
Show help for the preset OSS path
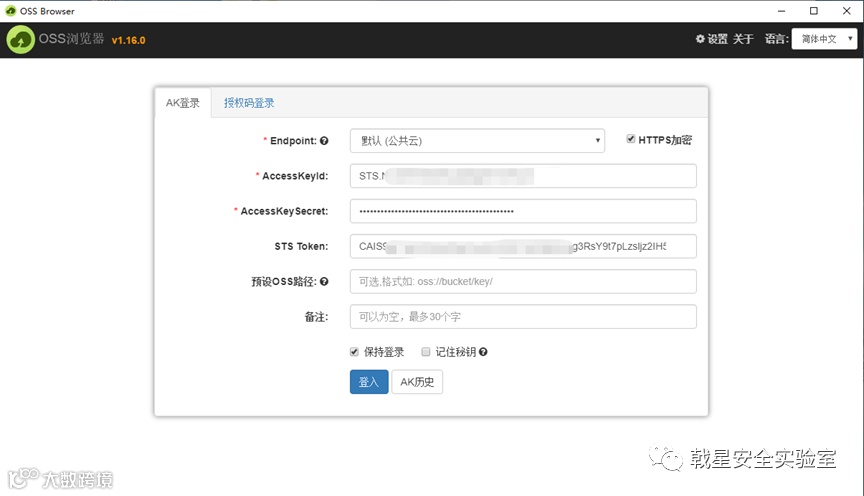(x=324, y=282)
